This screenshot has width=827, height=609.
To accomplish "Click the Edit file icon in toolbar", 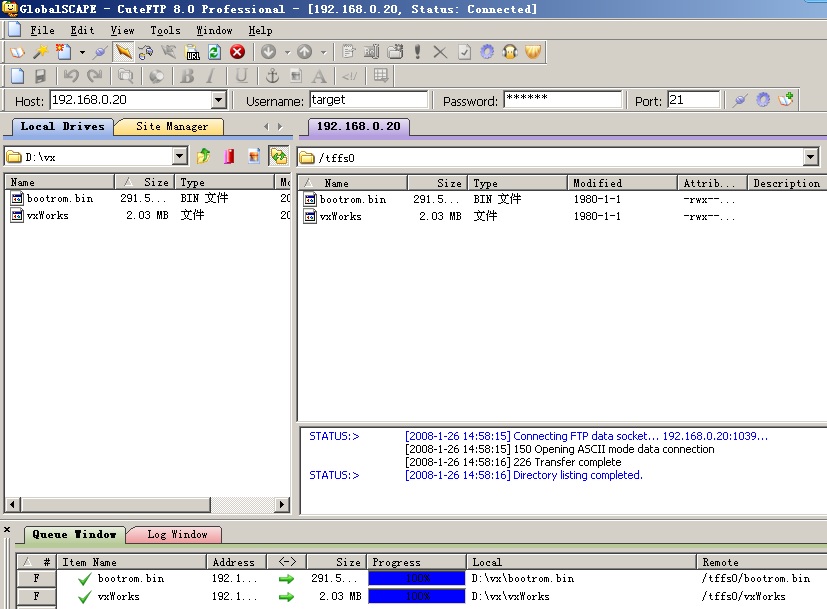I will (348, 52).
